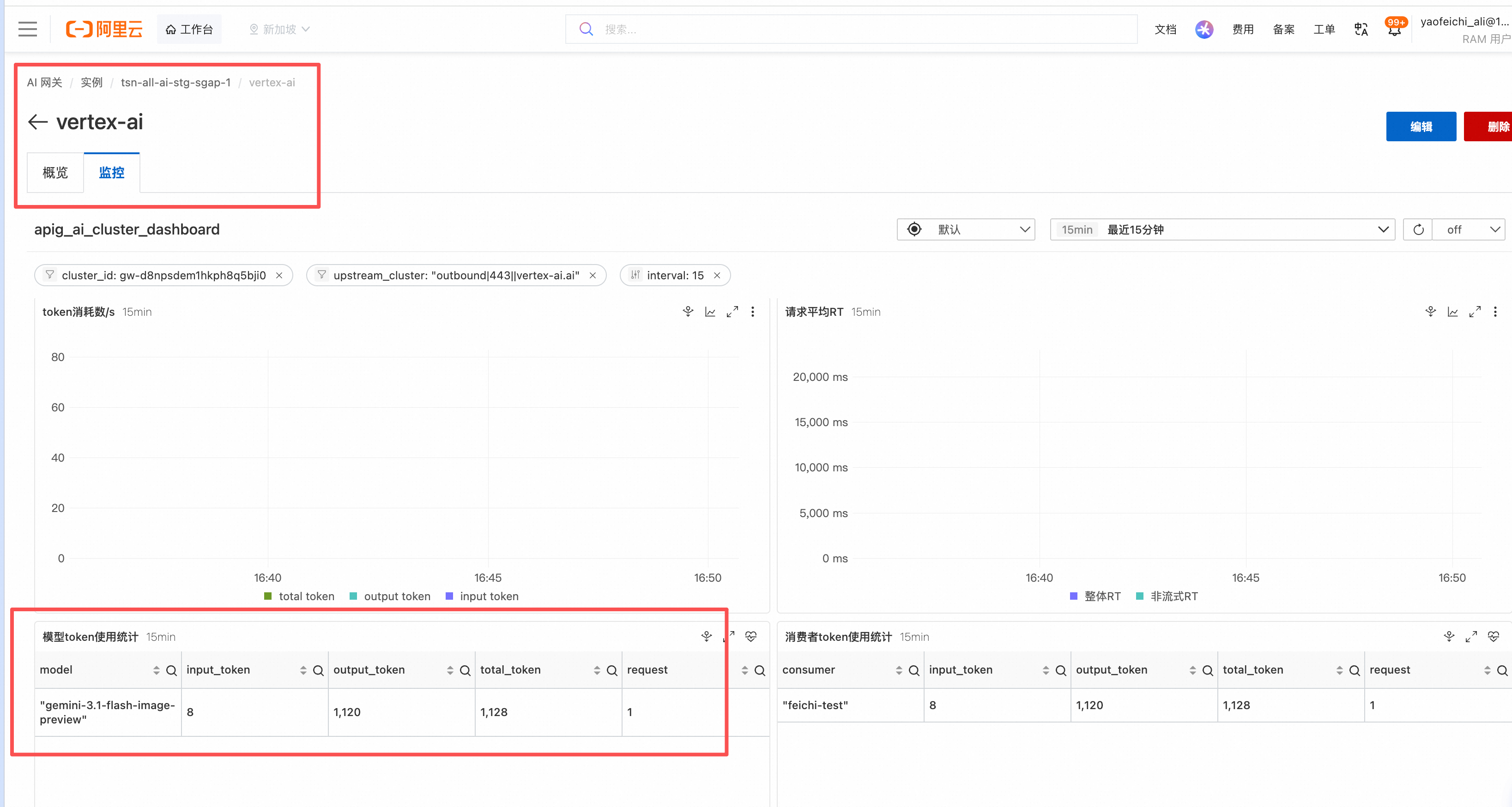Click download icon on 请求平均RT chart
This screenshot has width=1512, height=807.
click(1430, 312)
